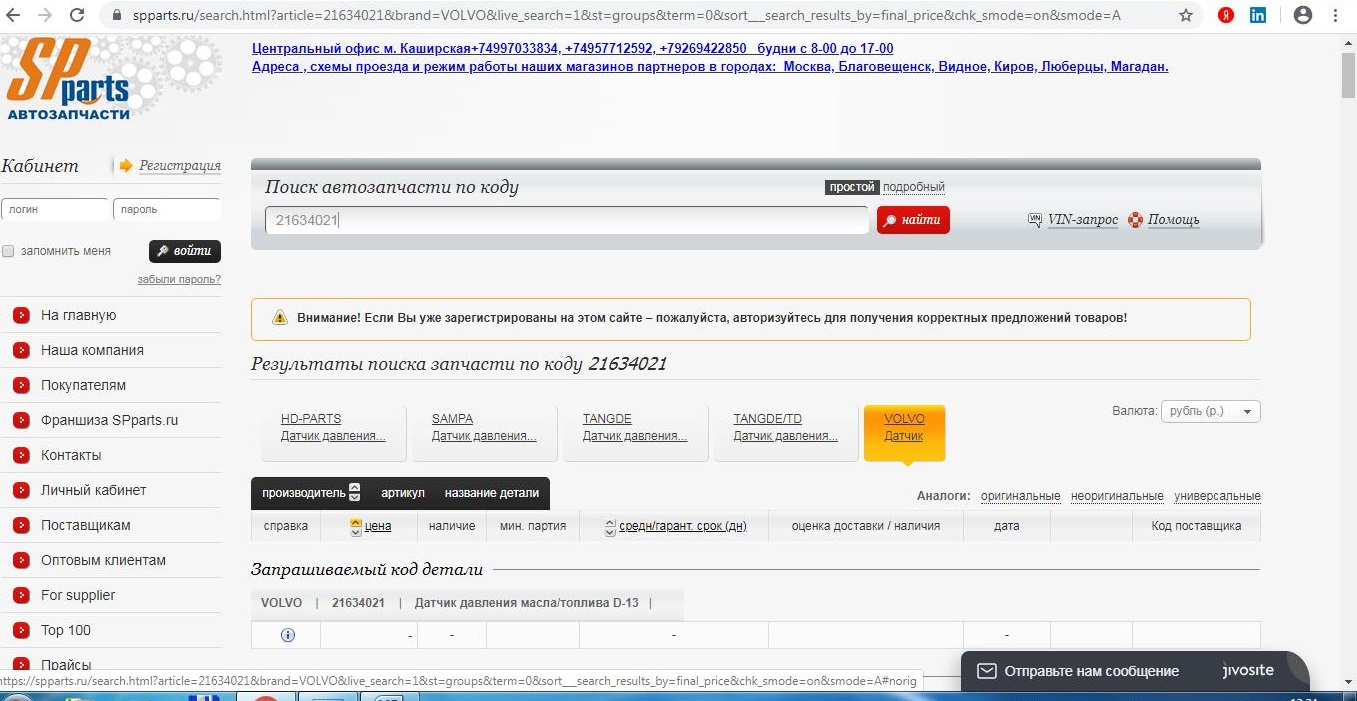Click the Датчик давления масла/топлива D-13 text
The image size is (1357, 701).
(x=526, y=603)
